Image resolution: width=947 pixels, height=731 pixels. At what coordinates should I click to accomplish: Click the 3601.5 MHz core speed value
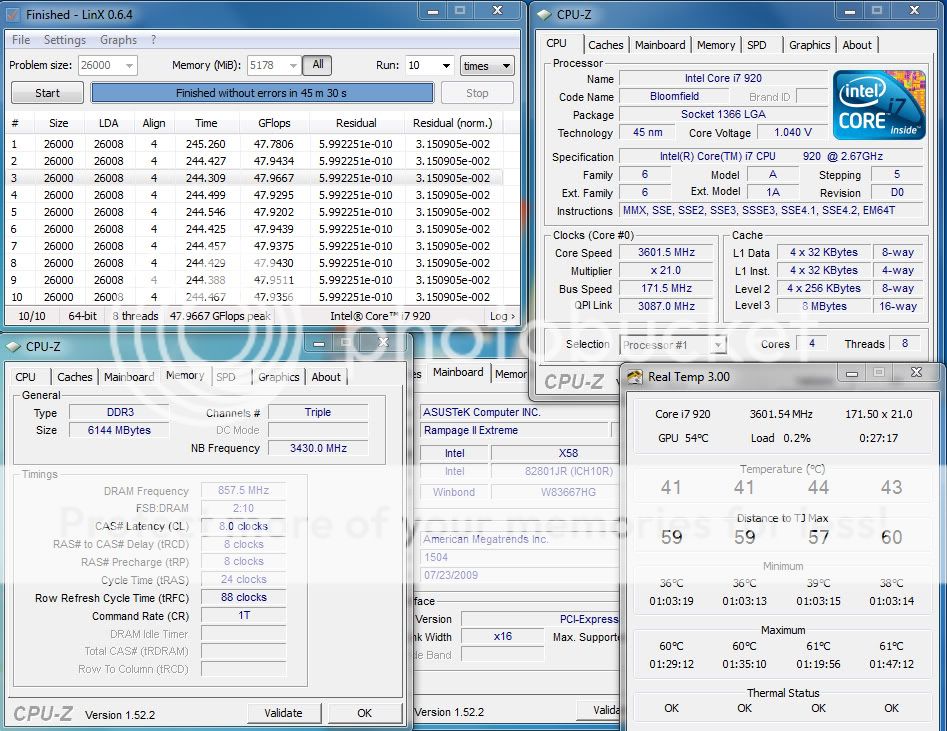pos(666,253)
